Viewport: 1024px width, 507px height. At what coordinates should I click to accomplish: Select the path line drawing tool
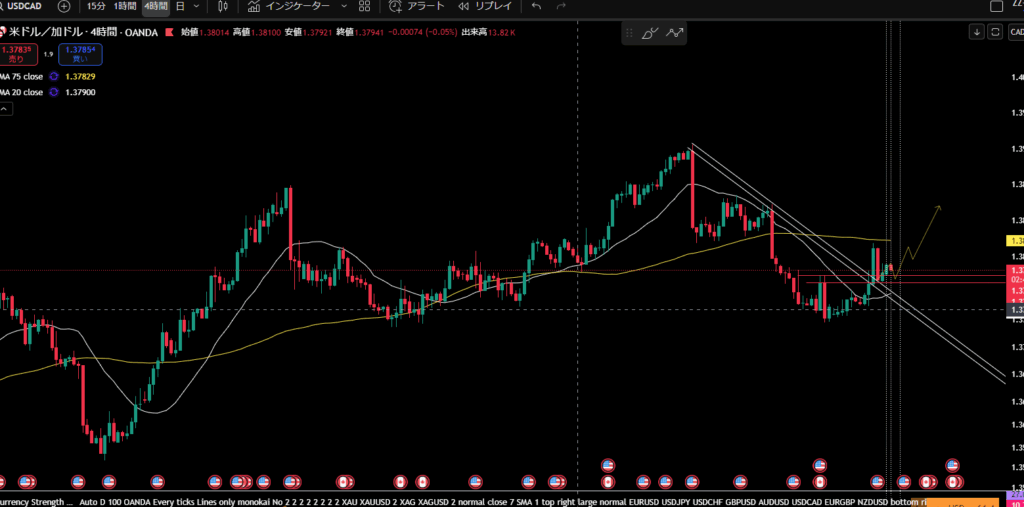click(x=676, y=33)
